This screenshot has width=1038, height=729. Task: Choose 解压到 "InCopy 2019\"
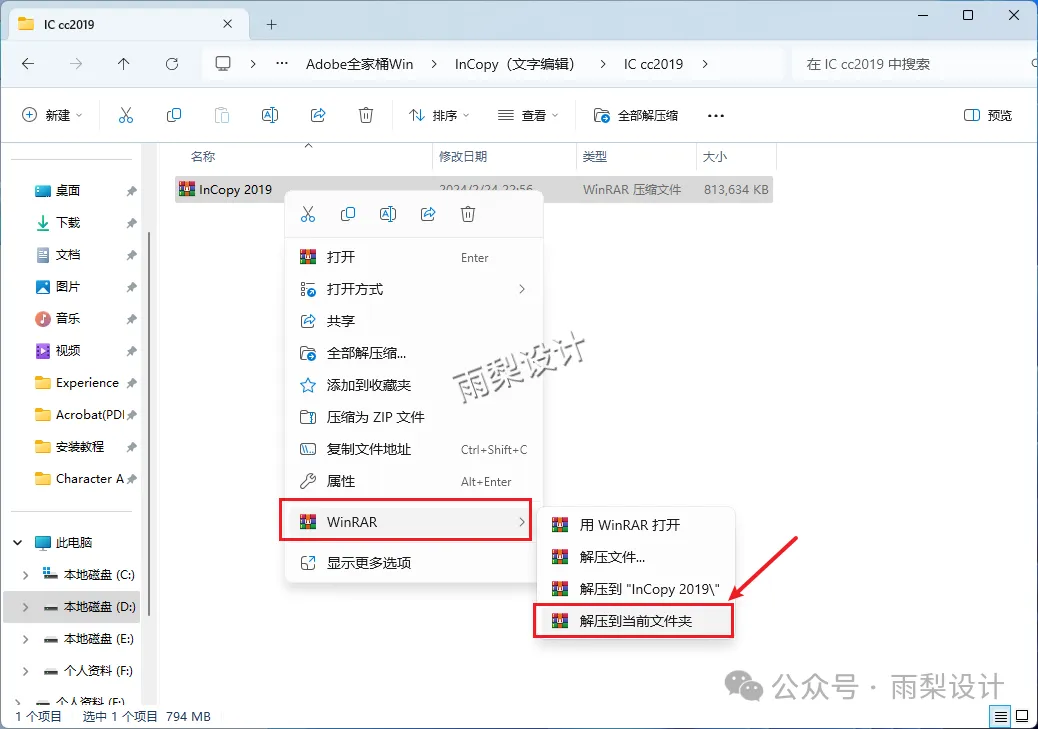[x=636, y=589]
